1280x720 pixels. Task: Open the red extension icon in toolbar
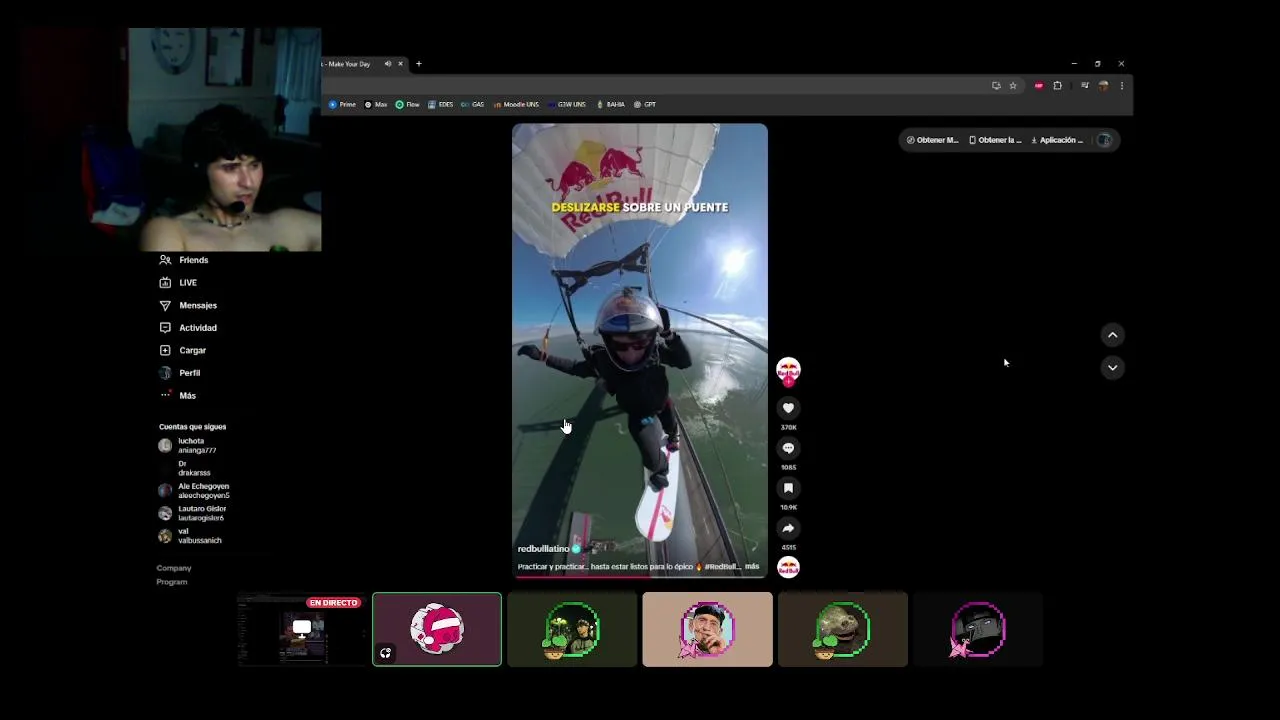click(1039, 86)
